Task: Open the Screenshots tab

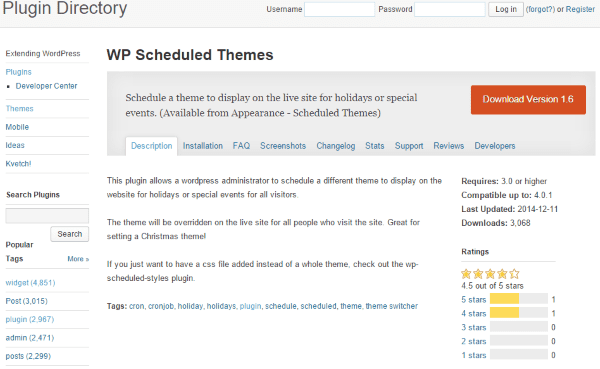Action: point(283,146)
